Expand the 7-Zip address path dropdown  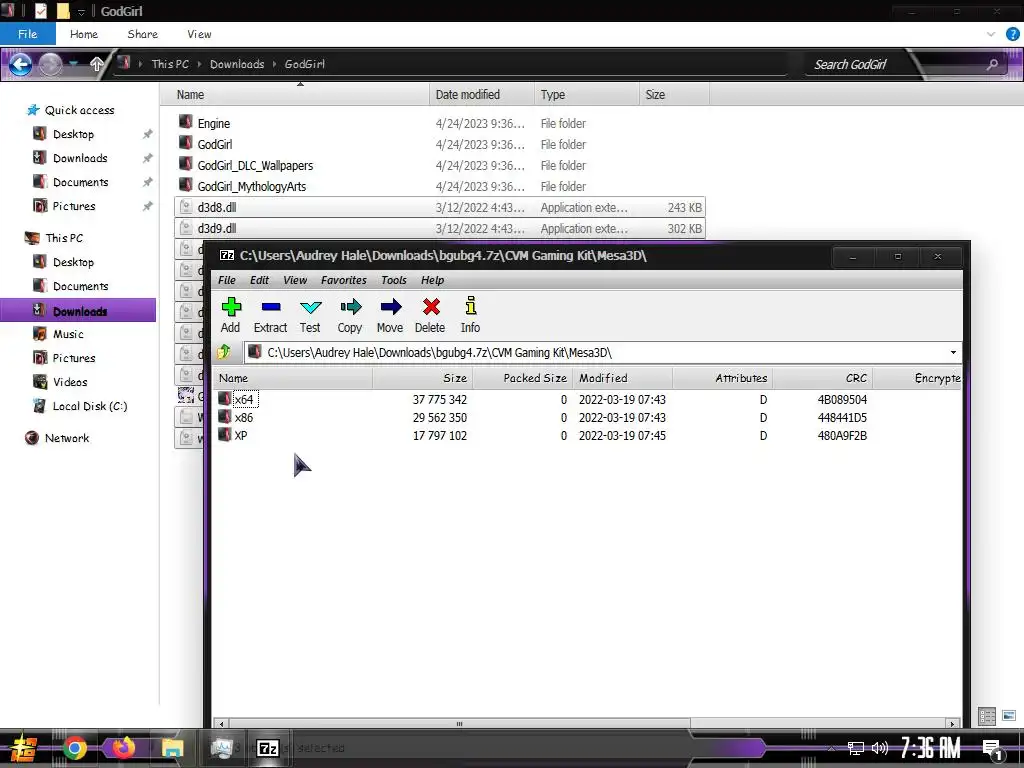pos(953,353)
